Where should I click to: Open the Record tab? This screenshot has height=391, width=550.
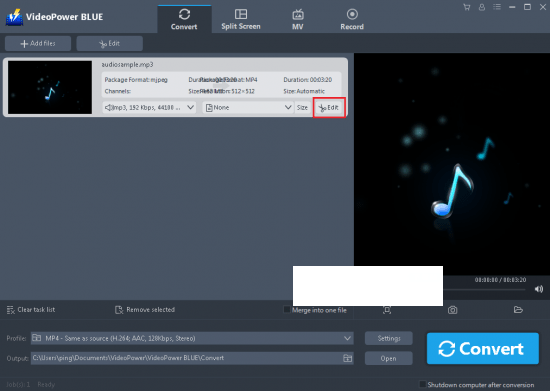click(352, 19)
